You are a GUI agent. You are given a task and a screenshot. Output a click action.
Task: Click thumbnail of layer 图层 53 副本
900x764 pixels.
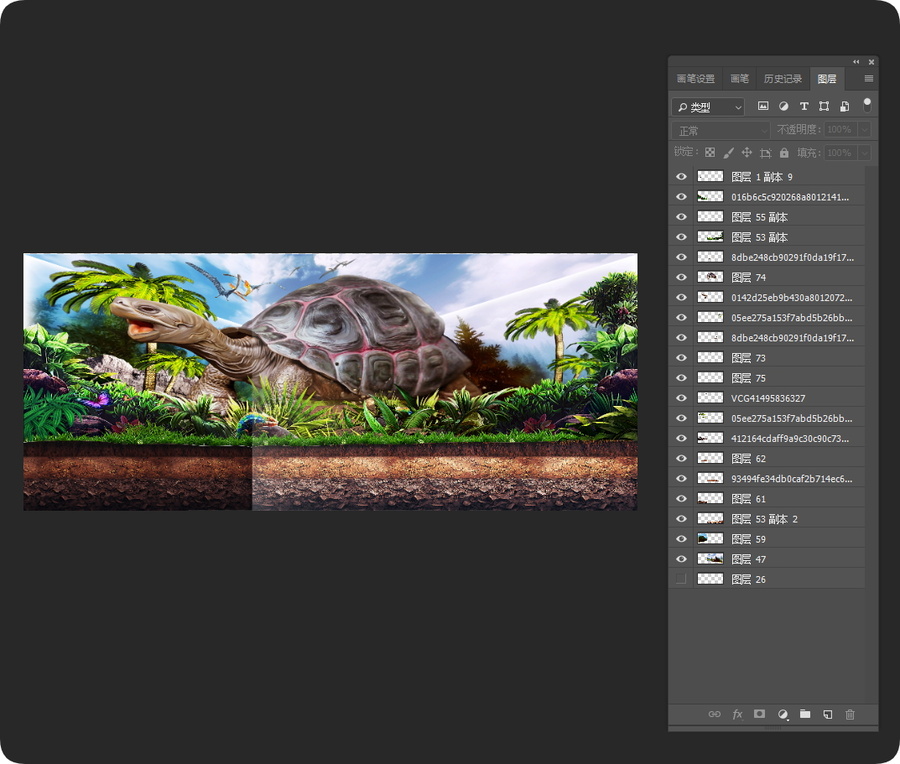(x=710, y=237)
